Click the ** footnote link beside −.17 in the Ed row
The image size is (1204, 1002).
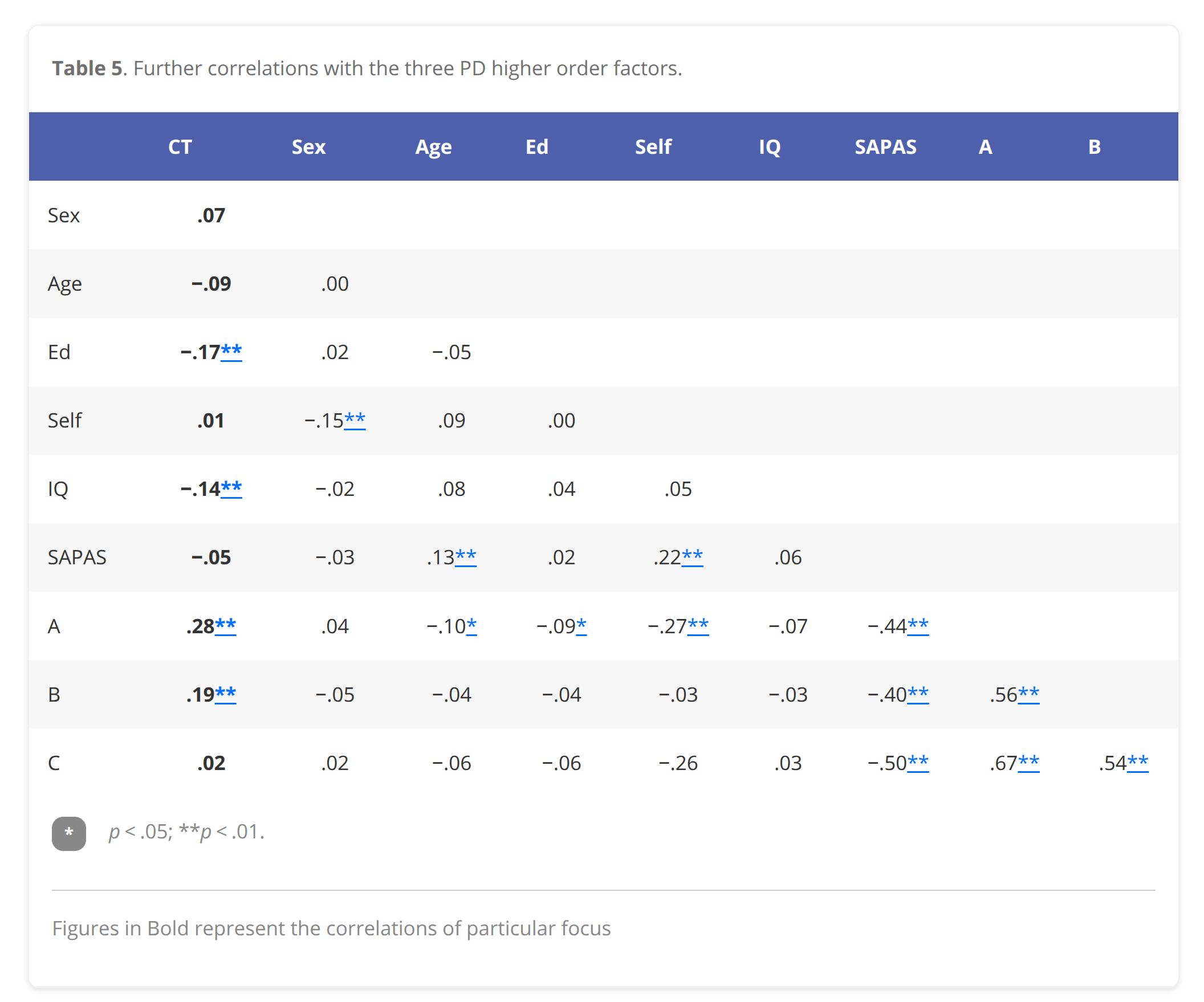(x=231, y=351)
